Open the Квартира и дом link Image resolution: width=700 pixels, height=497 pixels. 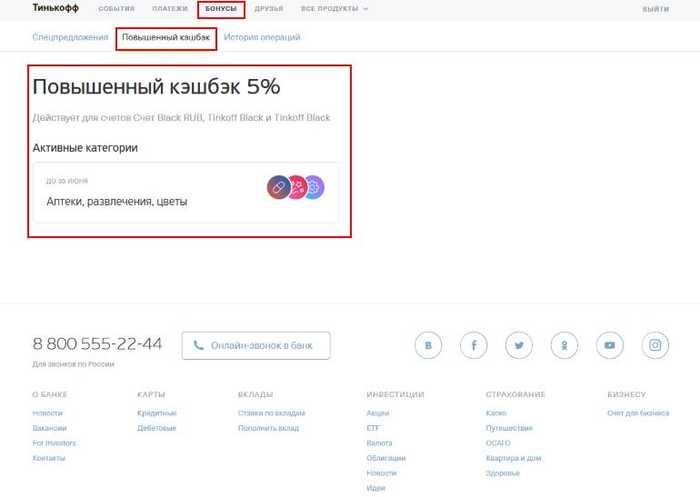[x=513, y=458]
